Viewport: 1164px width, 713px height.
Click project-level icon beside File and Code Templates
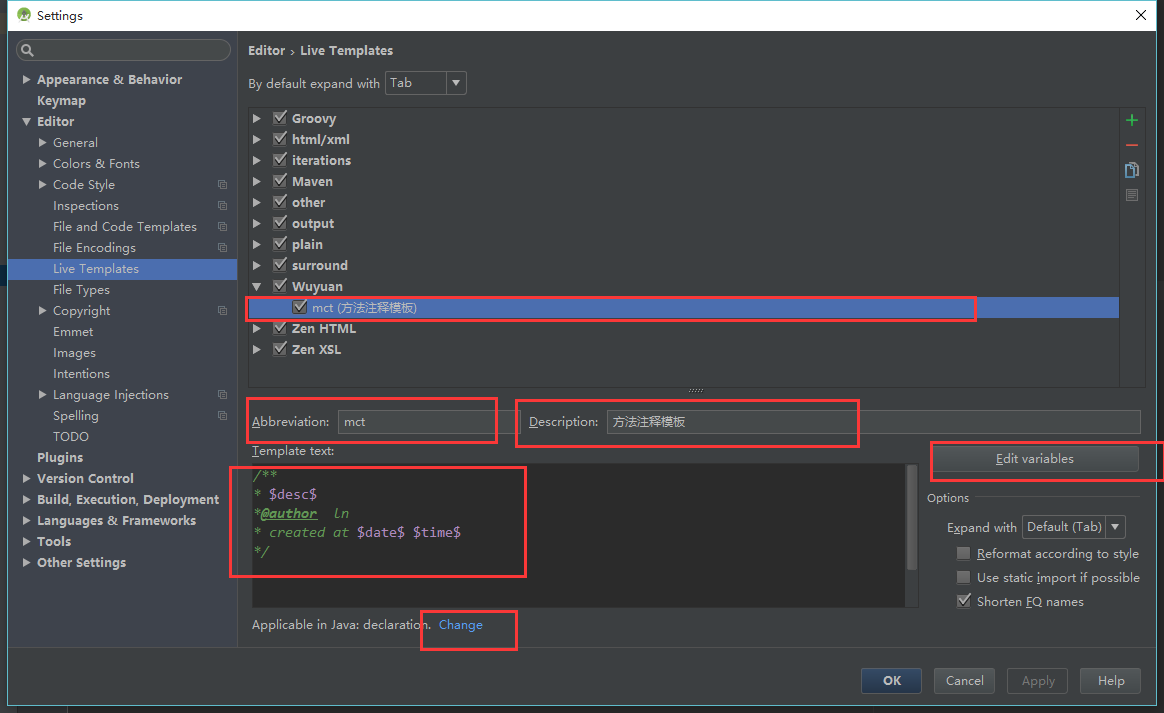(222, 227)
